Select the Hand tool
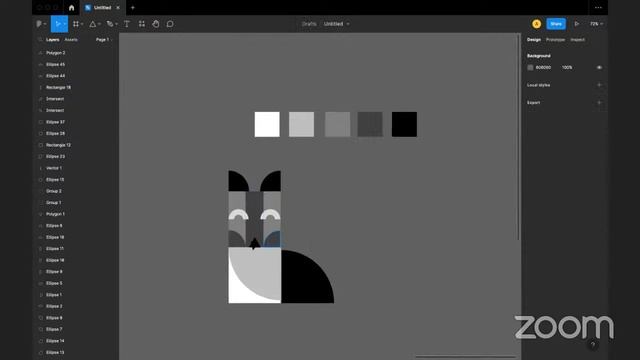The height and width of the screenshot is (360, 640). 156,24
